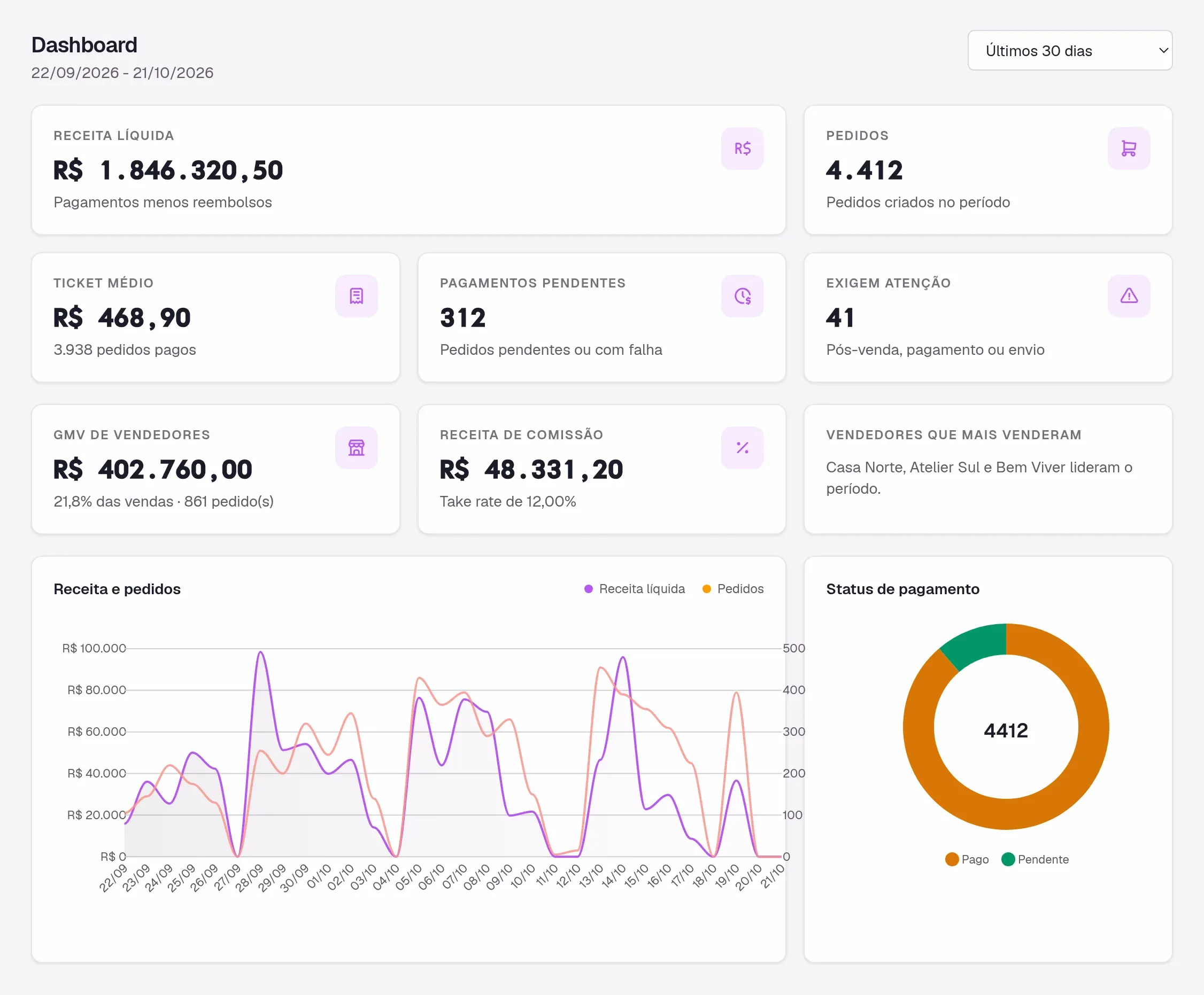
Task: Toggle the Receita líquida legend series
Action: pos(634,589)
